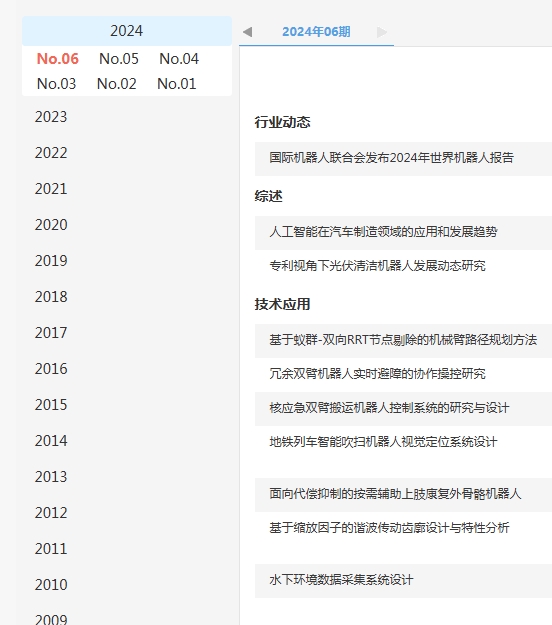Image resolution: width=552 pixels, height=625 pixels.
Task: Switch to the 2024年06期 tab
Action: 316,32
